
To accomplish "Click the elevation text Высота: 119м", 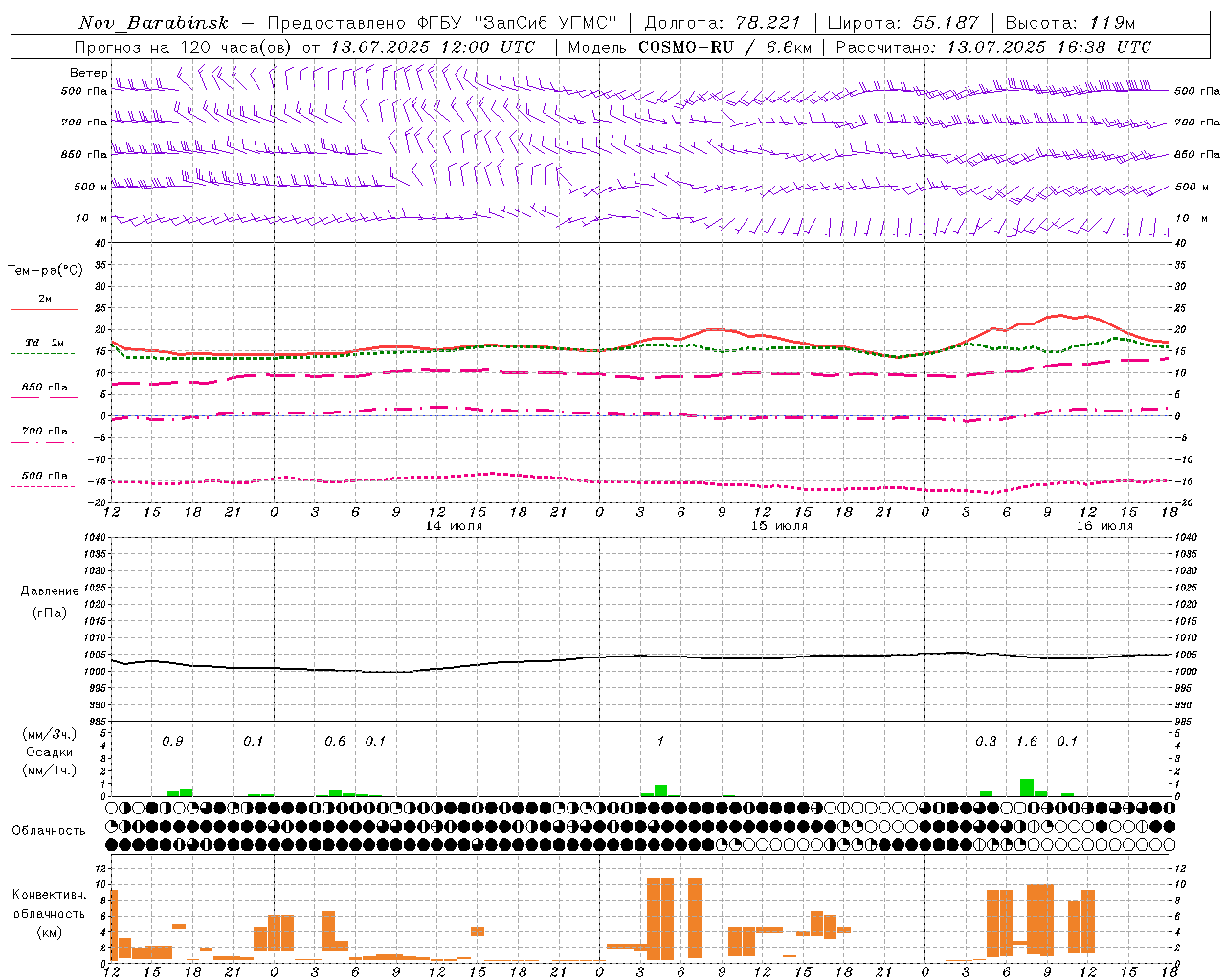I will 1071,23.
